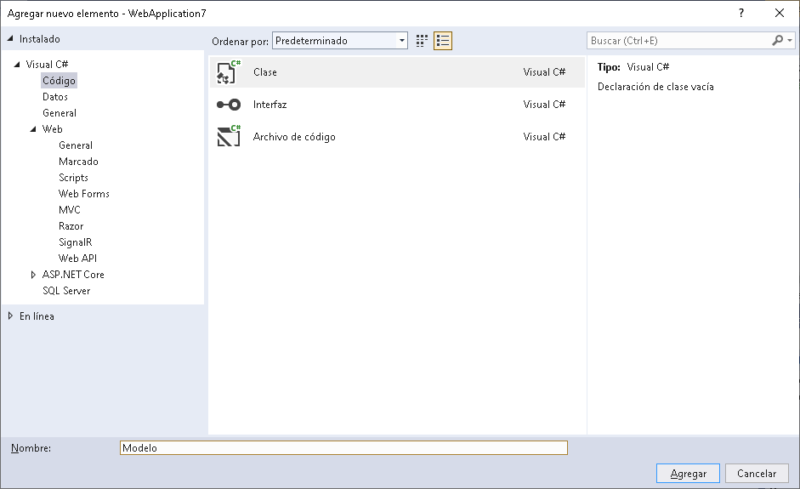Click the search magnifier icon
The image size is (800, 489).
click(778, 40)
